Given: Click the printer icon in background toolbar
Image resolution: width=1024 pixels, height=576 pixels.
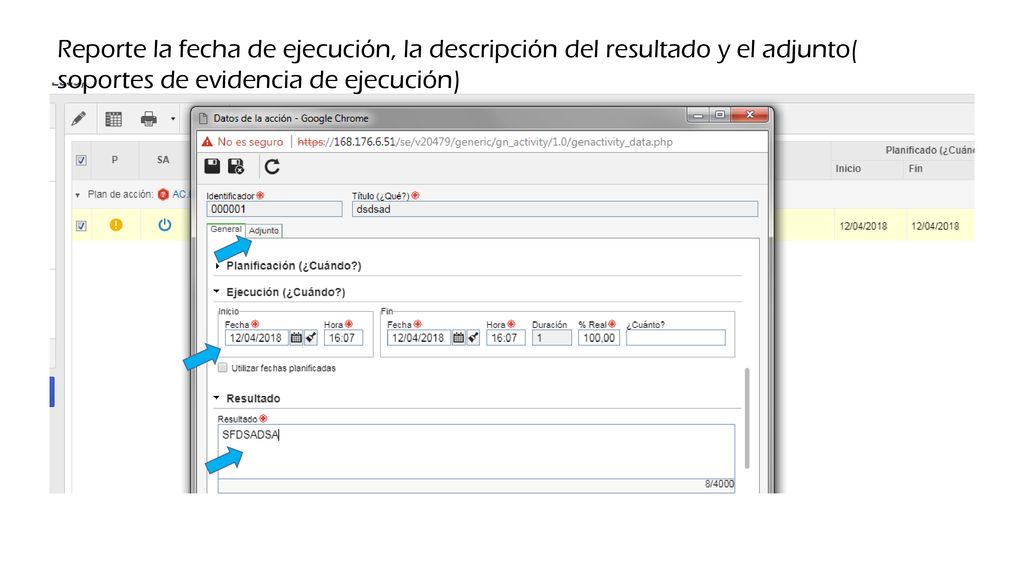Looking at the screenshot, I should 149,119.
